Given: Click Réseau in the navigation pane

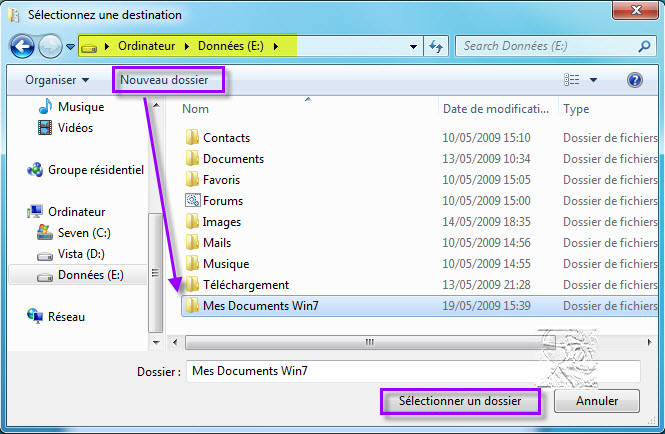Looking at the screenshot, I should coord(66,316).
